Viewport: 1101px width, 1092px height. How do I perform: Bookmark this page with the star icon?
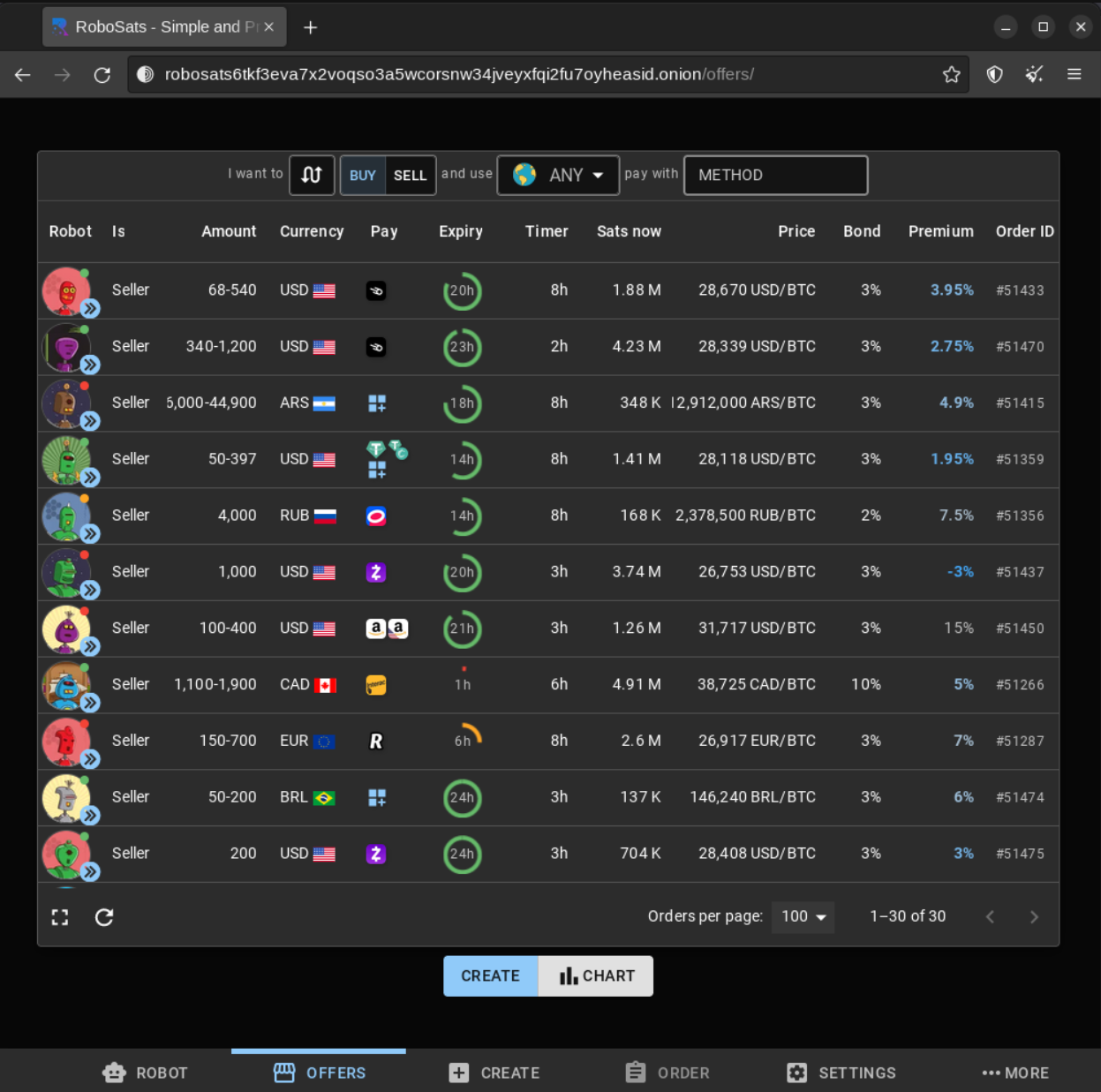[x=951, y=75]
